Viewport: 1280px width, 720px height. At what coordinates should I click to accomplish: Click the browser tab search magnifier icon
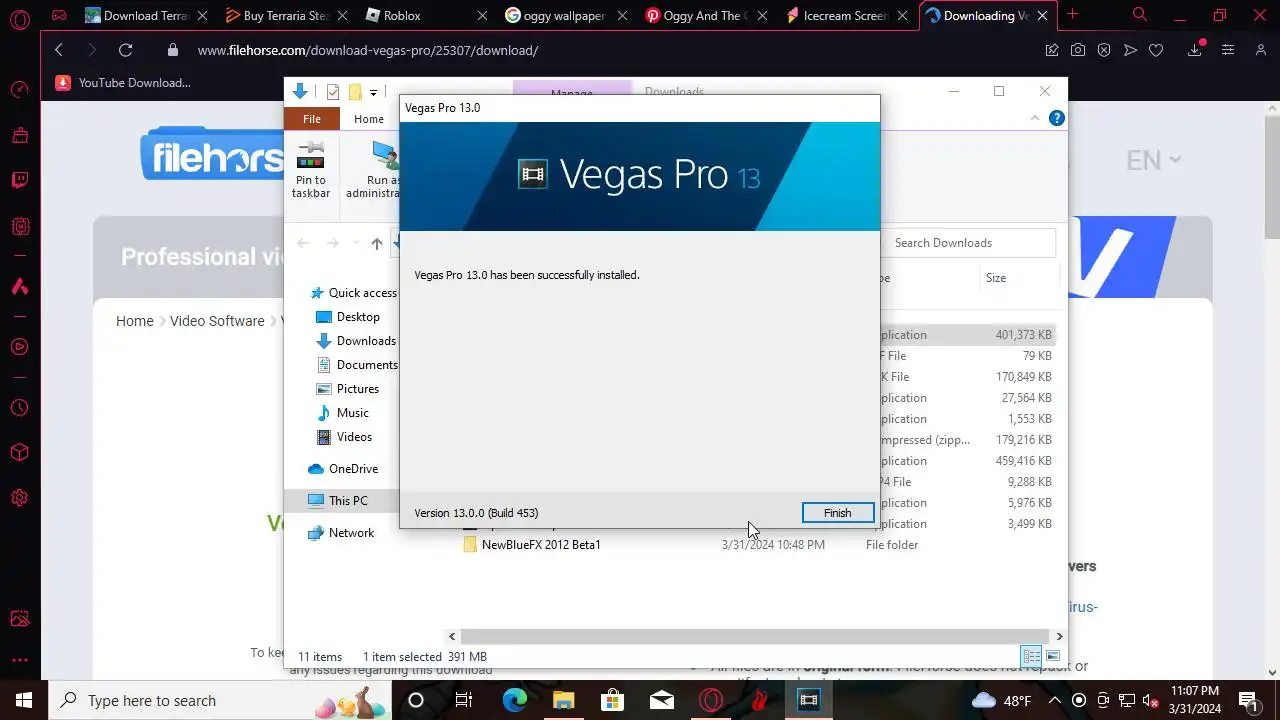pyautogui.click(x=1140, y=15)
